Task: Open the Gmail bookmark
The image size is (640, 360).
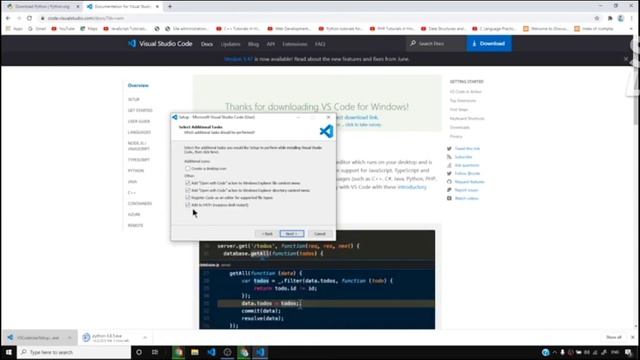Action: point(37,29)
